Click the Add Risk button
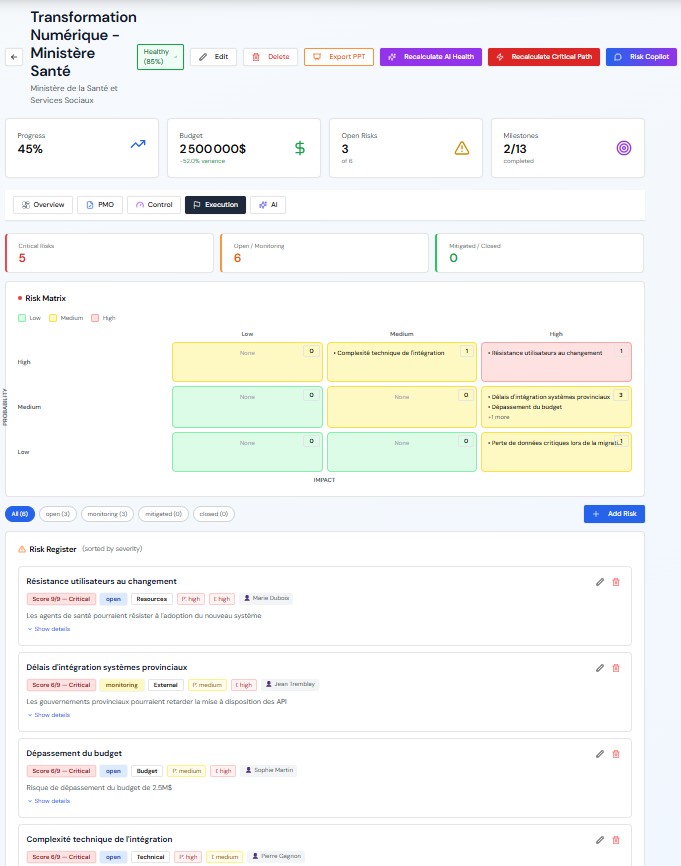This screenshot has height=866, width=681. (x=614, y=514)
